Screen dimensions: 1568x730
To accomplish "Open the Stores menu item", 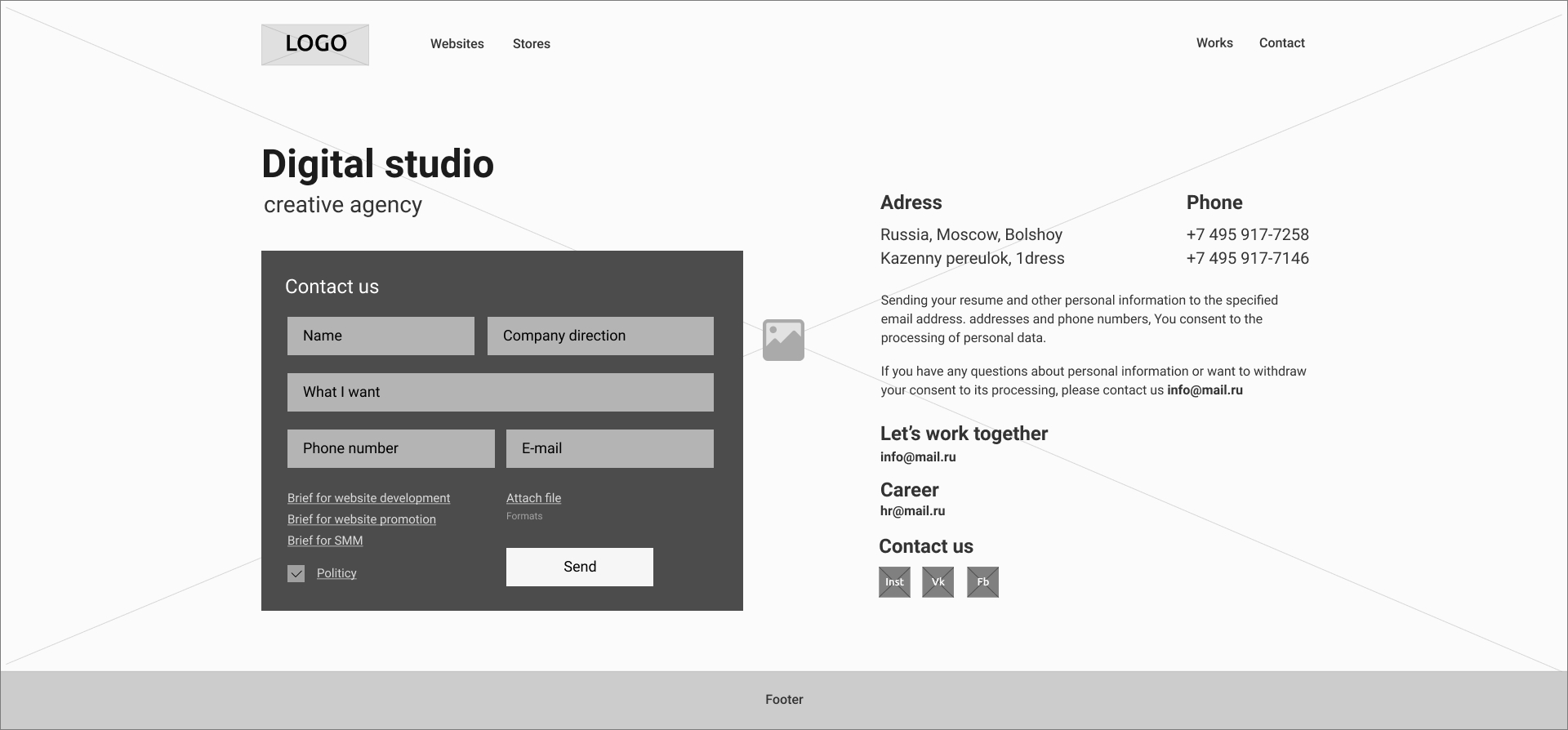I will pos(532,44).
